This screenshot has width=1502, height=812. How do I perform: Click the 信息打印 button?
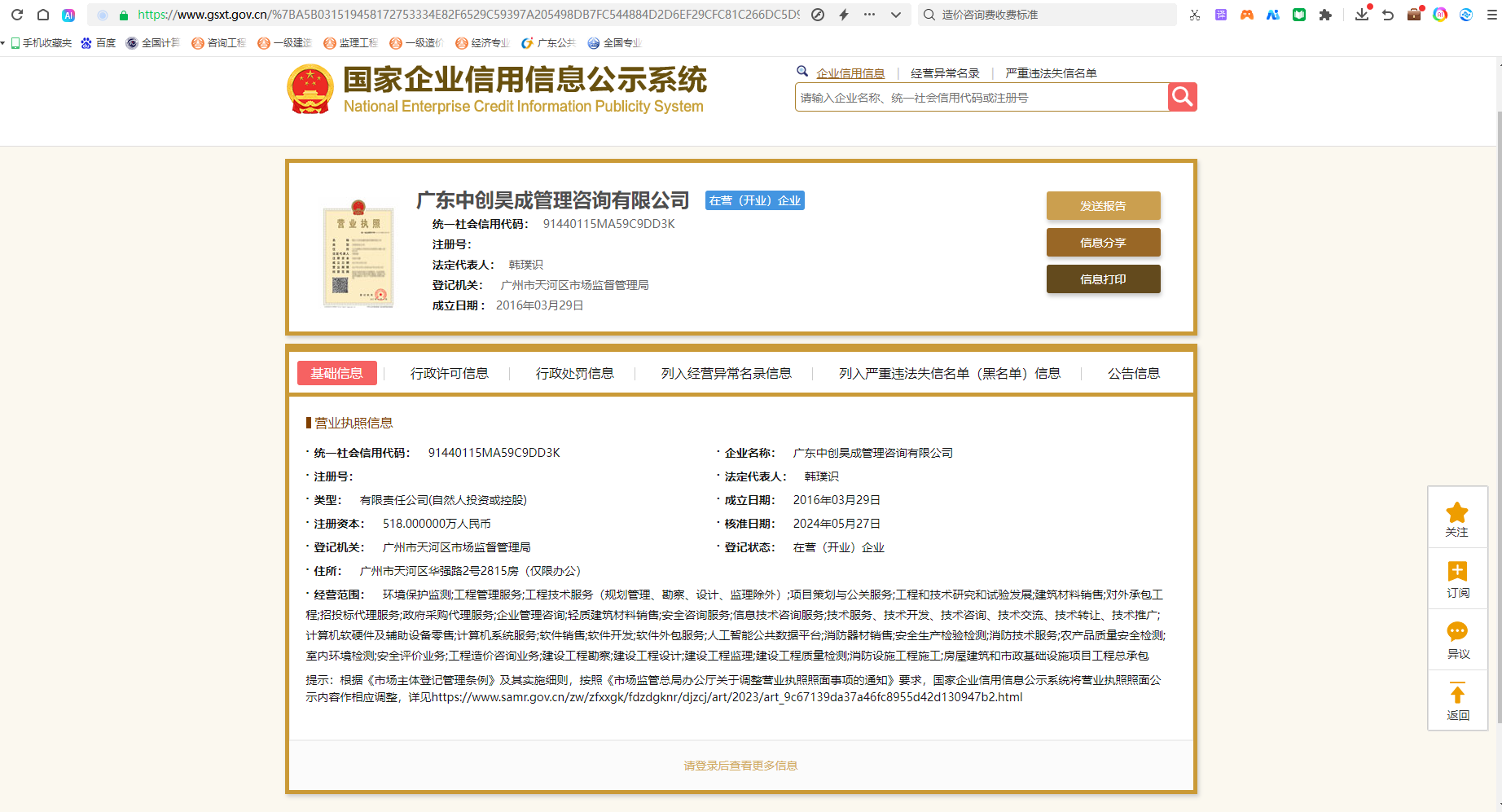[1103, 279]
